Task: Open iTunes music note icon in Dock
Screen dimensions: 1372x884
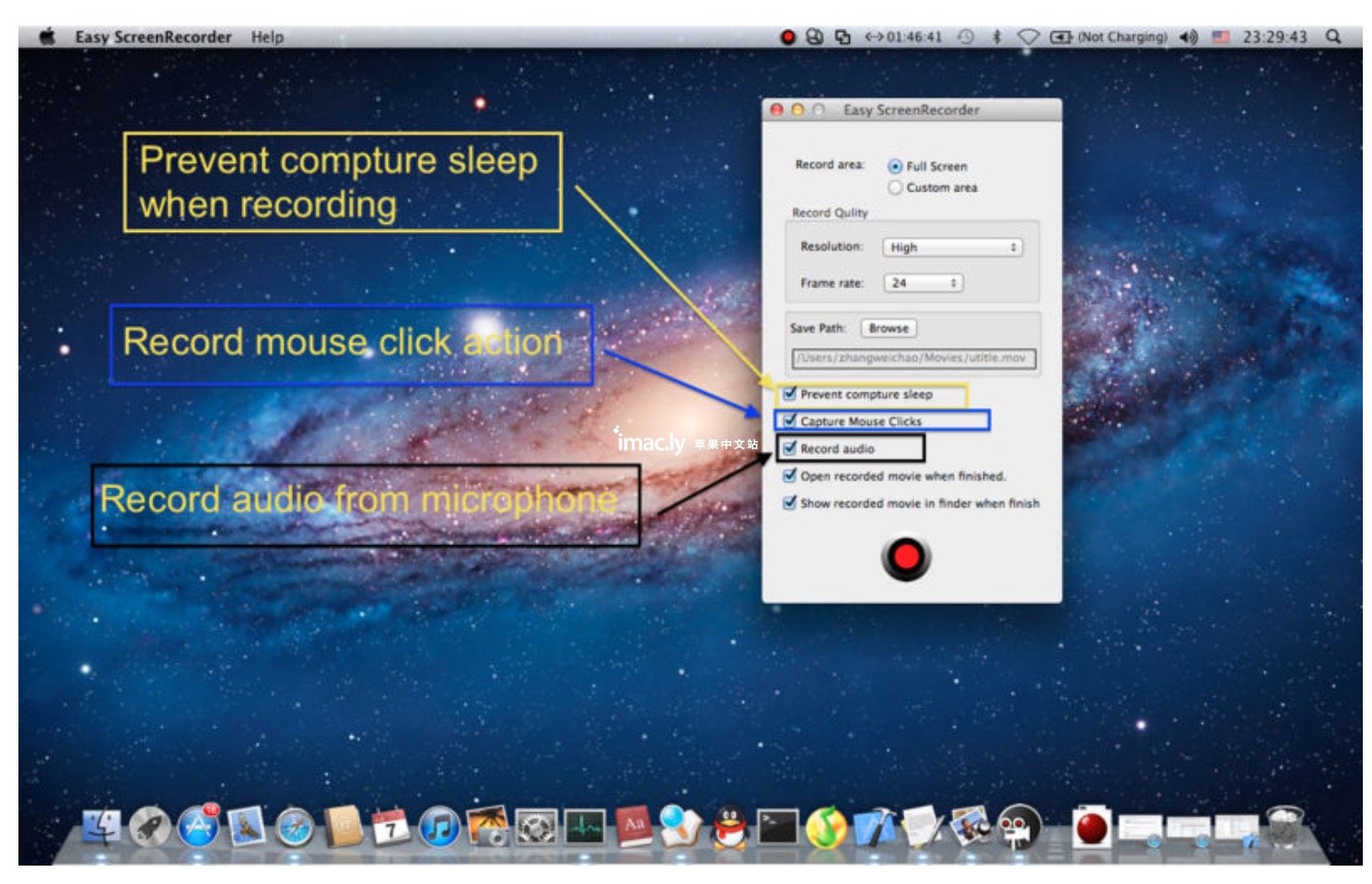Action: (439, 827)
